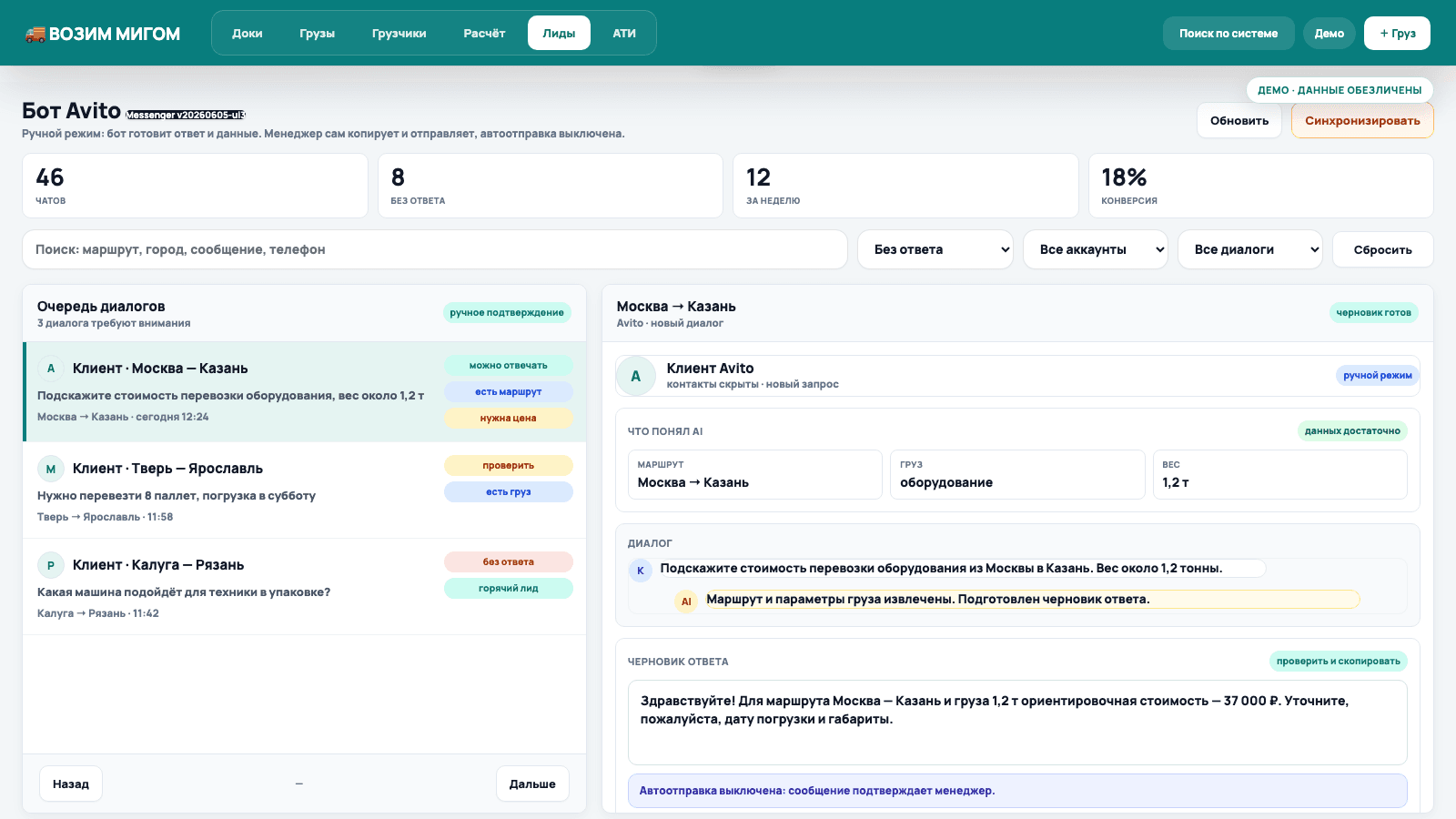Open the Без ответа filter dropdown
The width and height of the screenshot is (1456, 819).
935,249
